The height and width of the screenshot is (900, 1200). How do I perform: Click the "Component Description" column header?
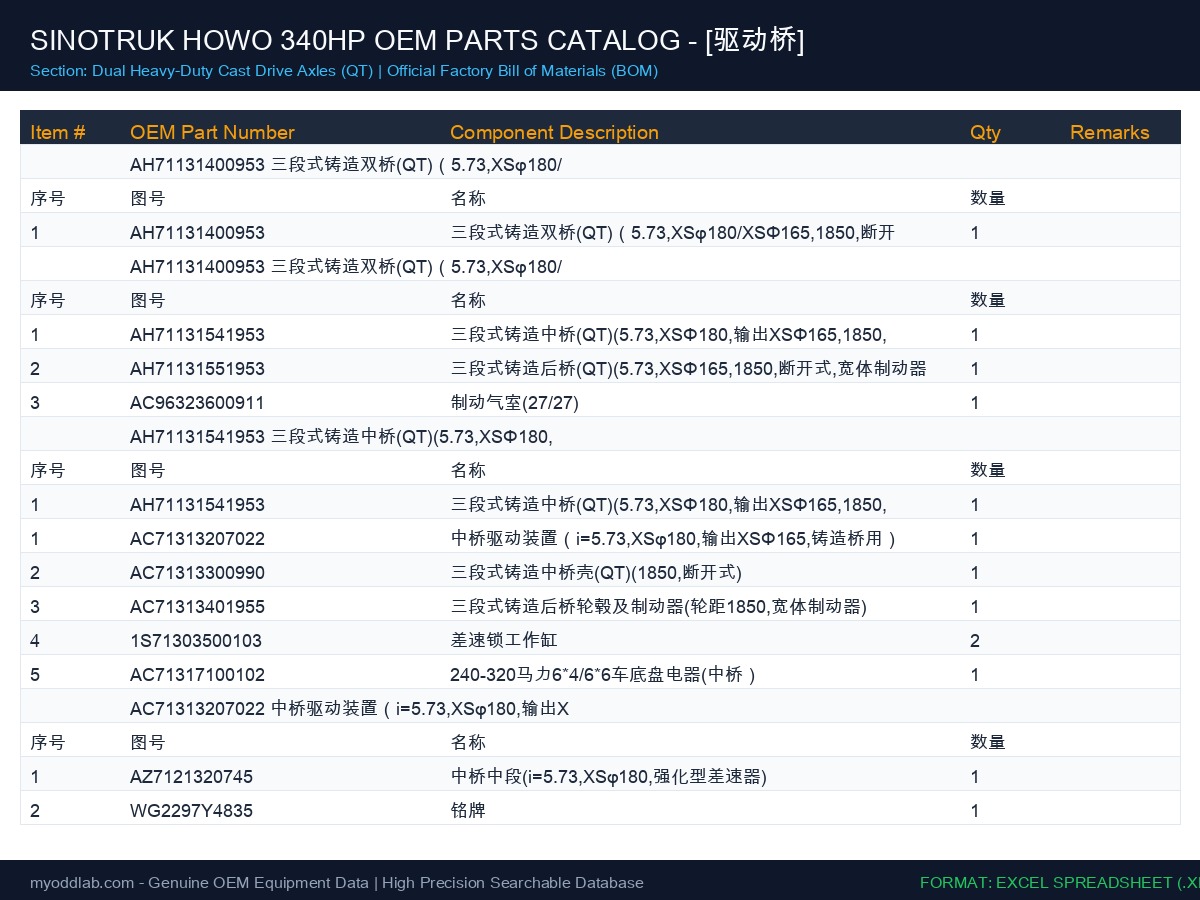[554, 132]
